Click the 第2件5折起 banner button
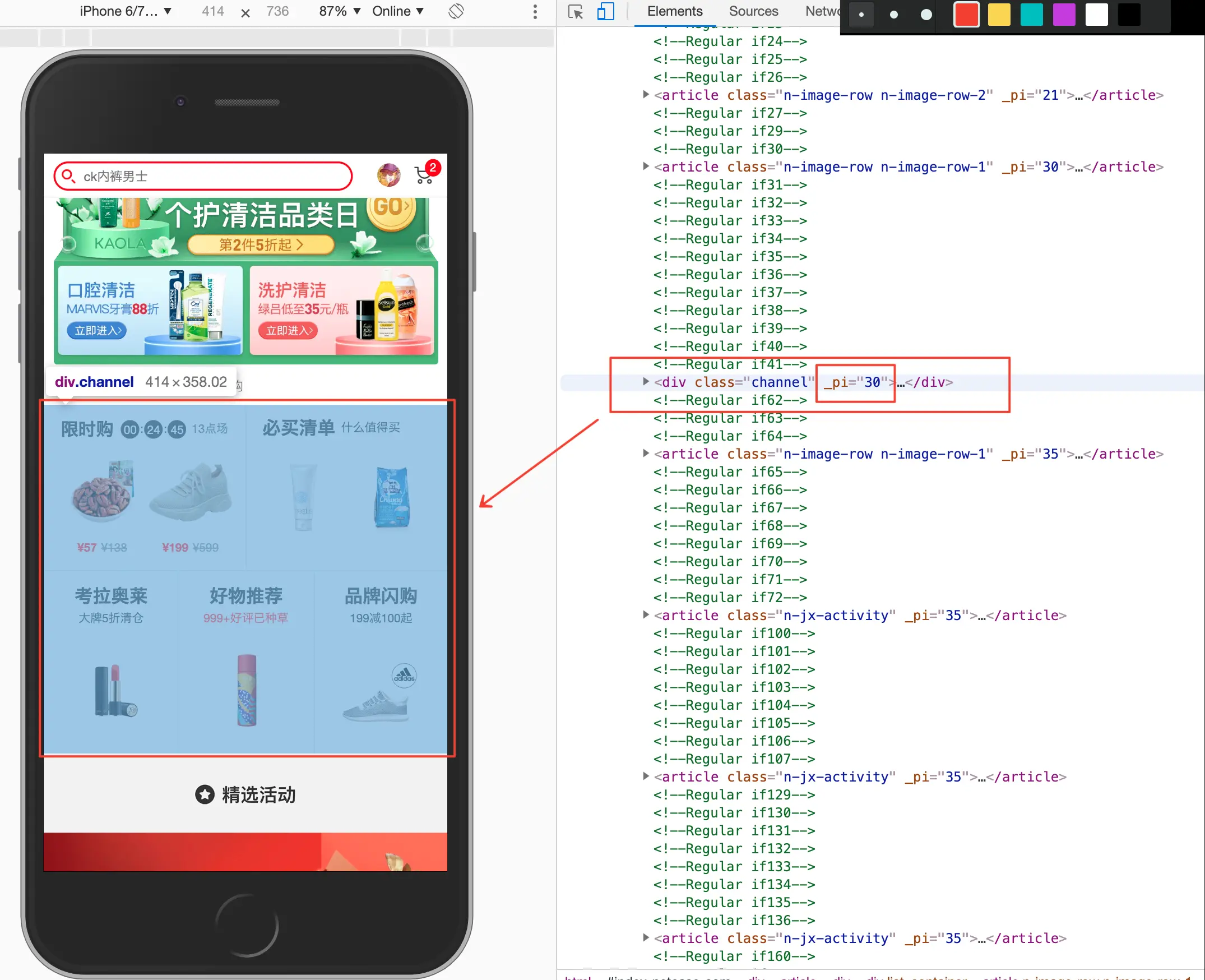 click(261, 245)
